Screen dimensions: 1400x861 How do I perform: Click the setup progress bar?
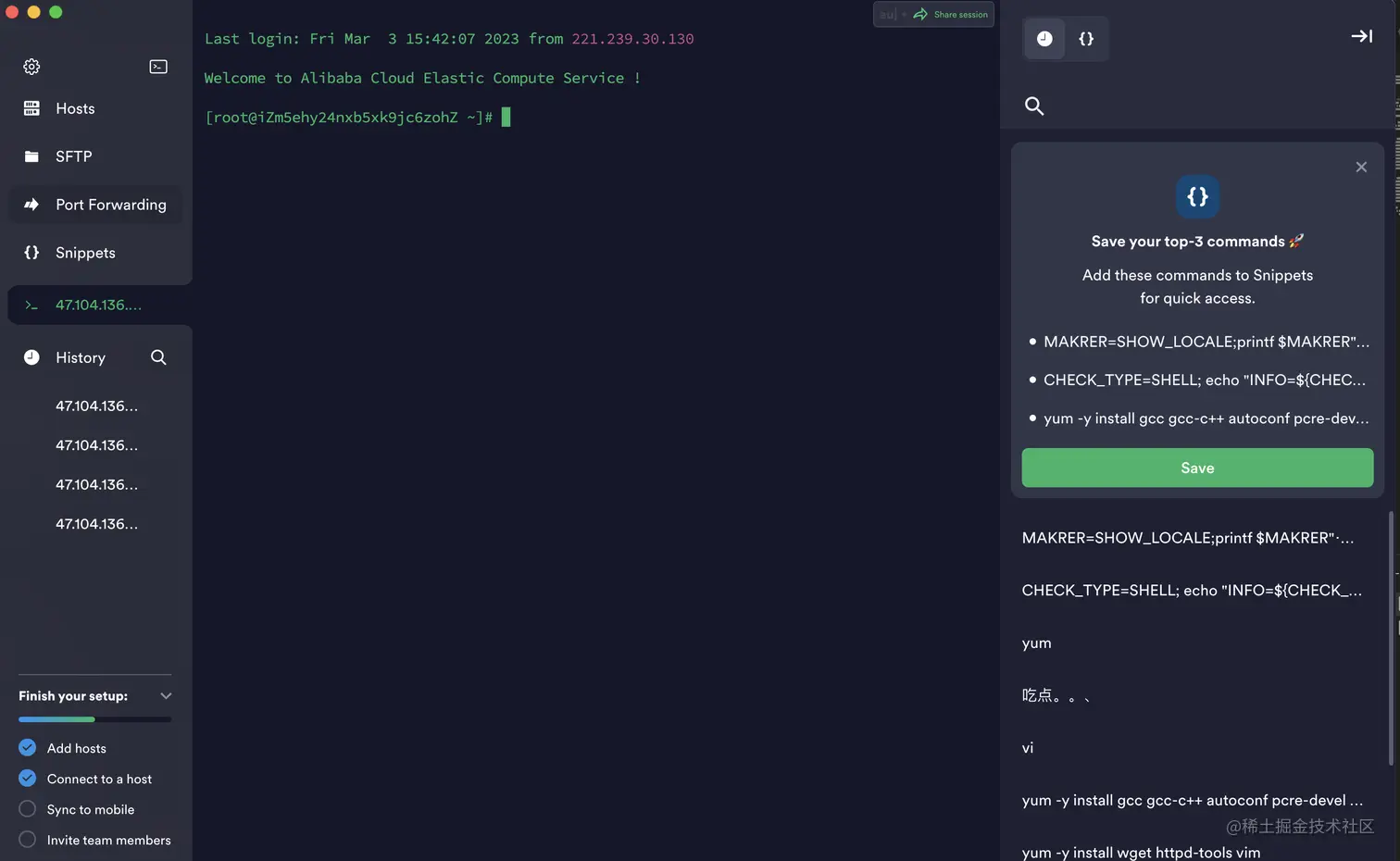(x=95, y=719)
